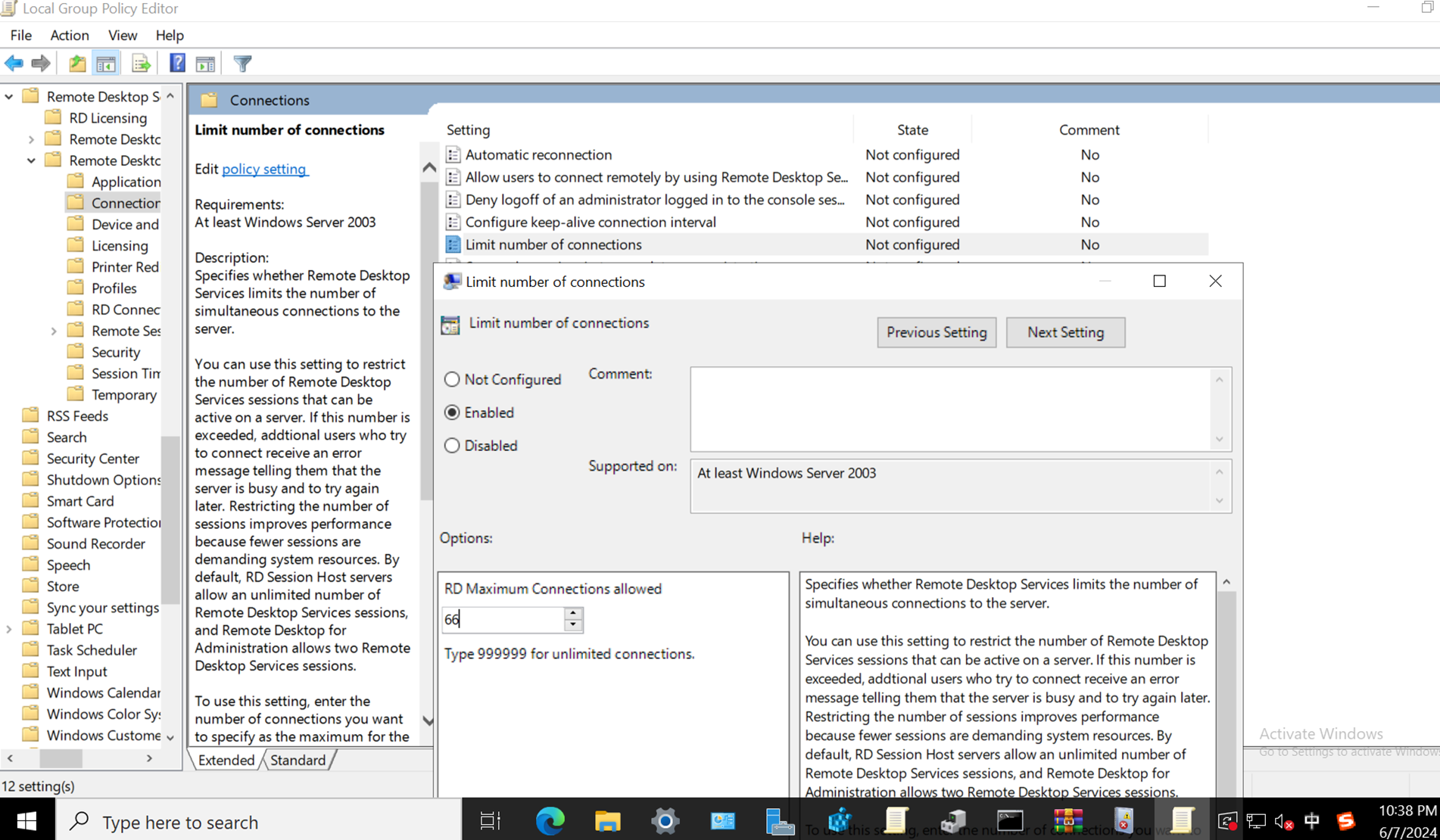Open Microsoft Edge from the taskbar
Screen dimensions: 1440x840
tap(550, 821)
